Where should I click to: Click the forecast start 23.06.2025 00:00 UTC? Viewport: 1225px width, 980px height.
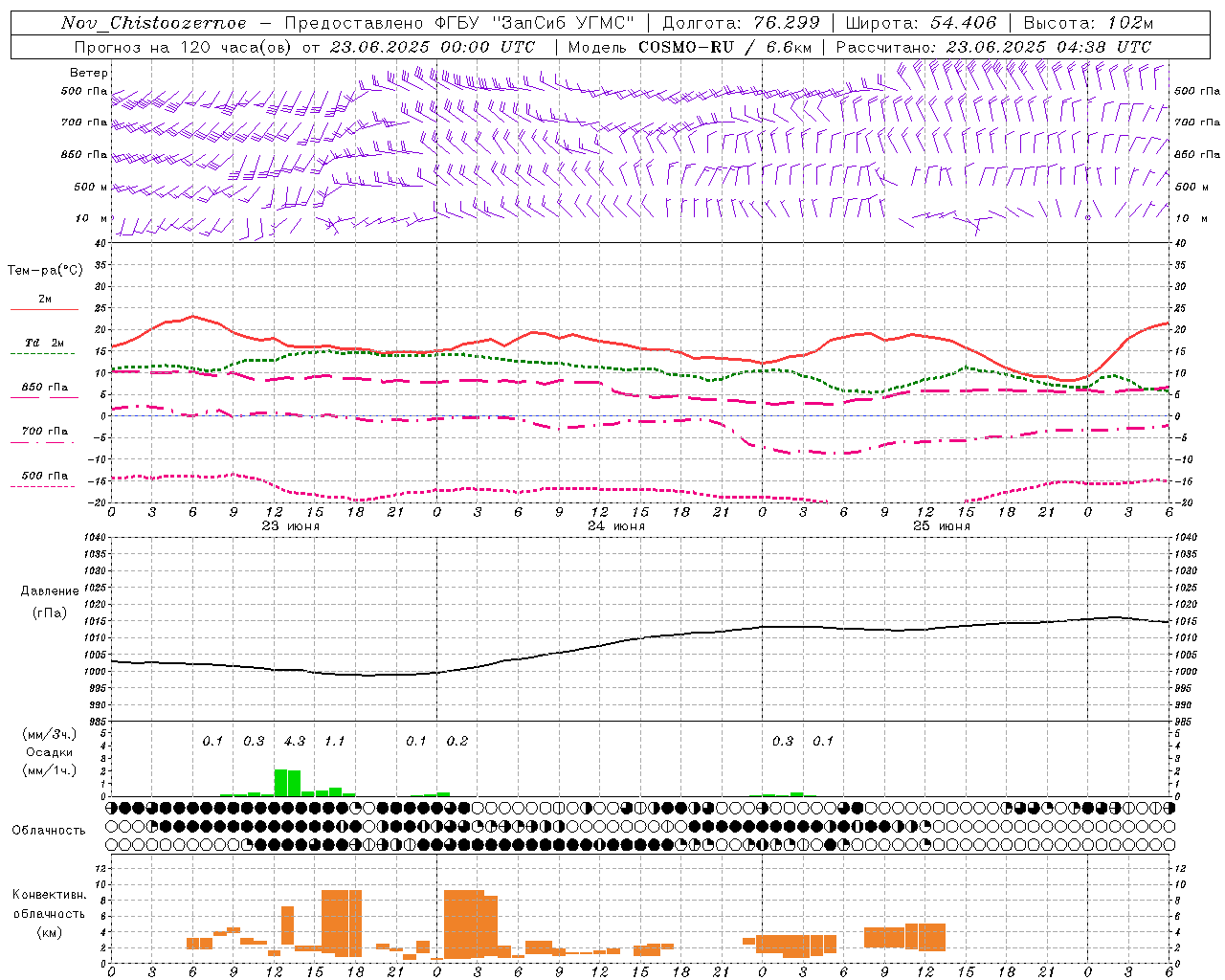click(433, 47)
